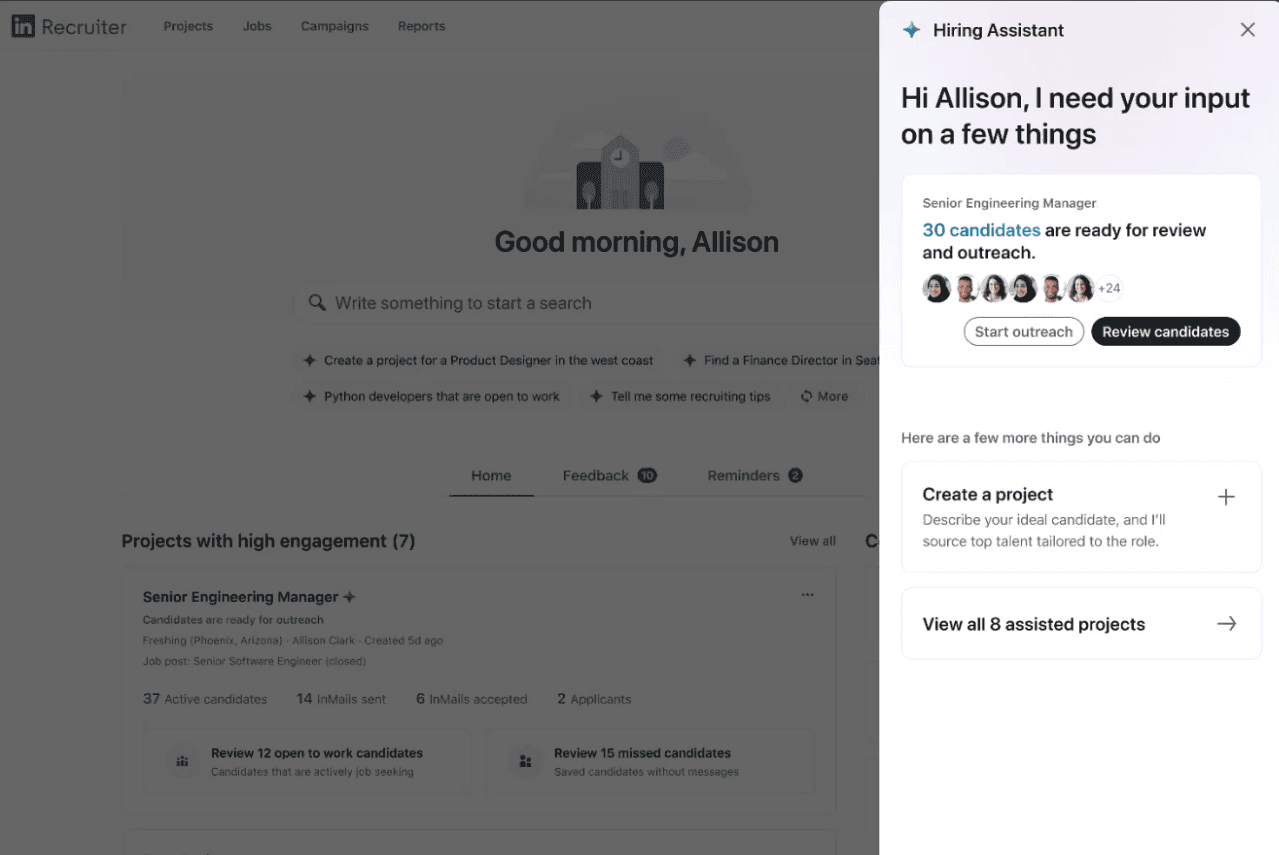Click Review candidates button
The image size is (1279, 855).
click(1165, 331)
